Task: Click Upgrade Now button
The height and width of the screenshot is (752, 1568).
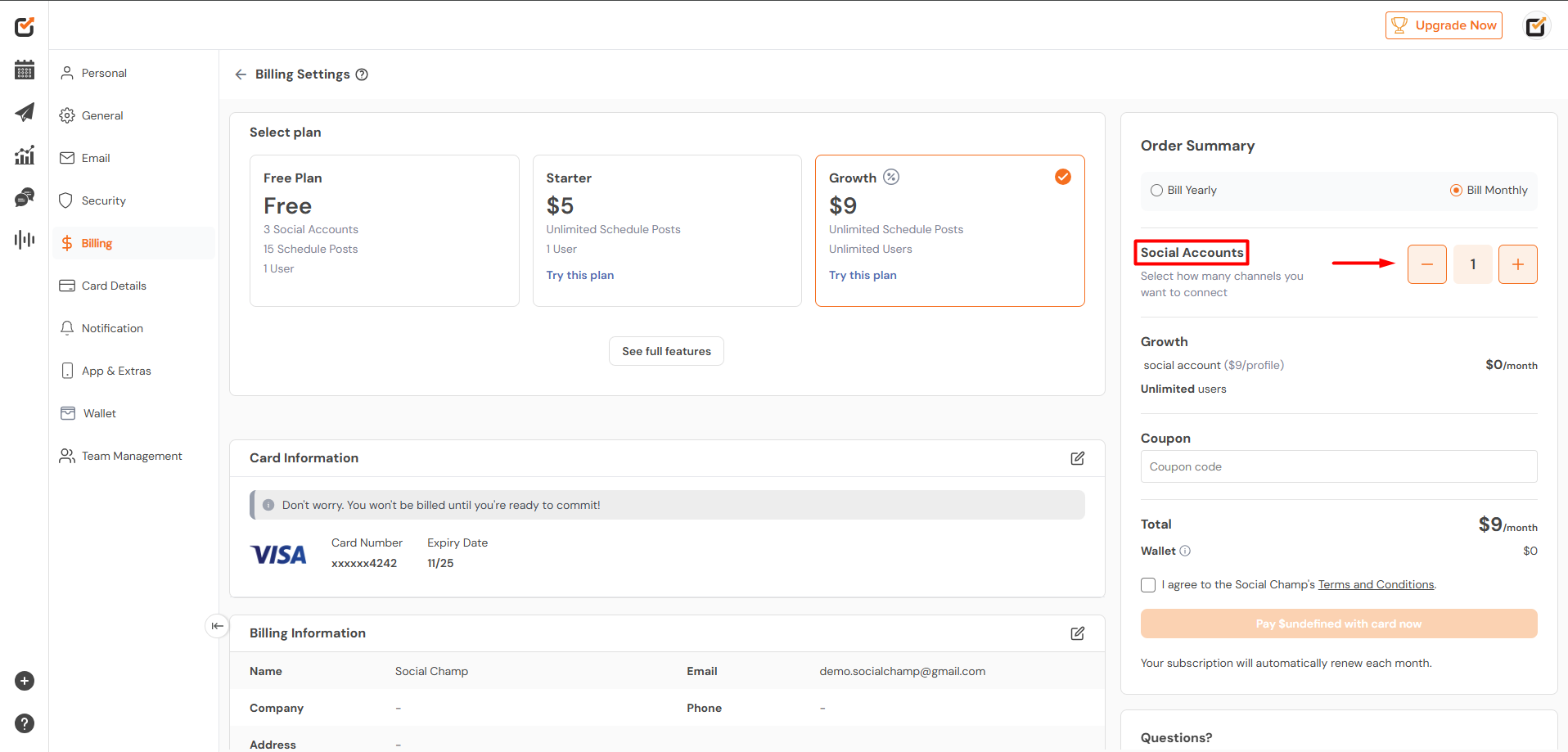Action: (x=1444, y=25)
